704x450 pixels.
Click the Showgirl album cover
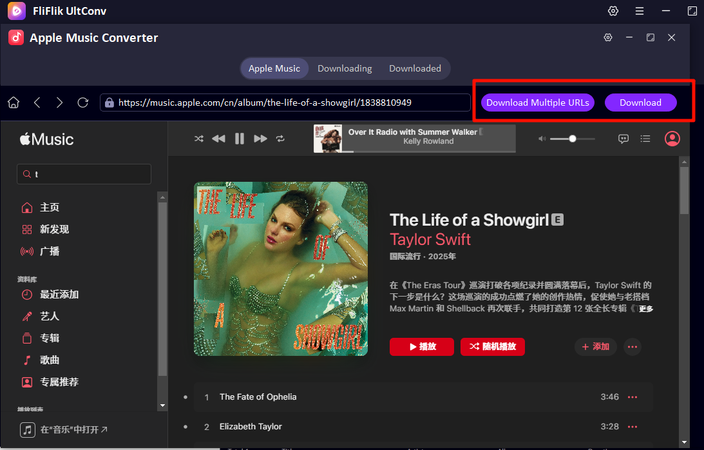(281, 269)
